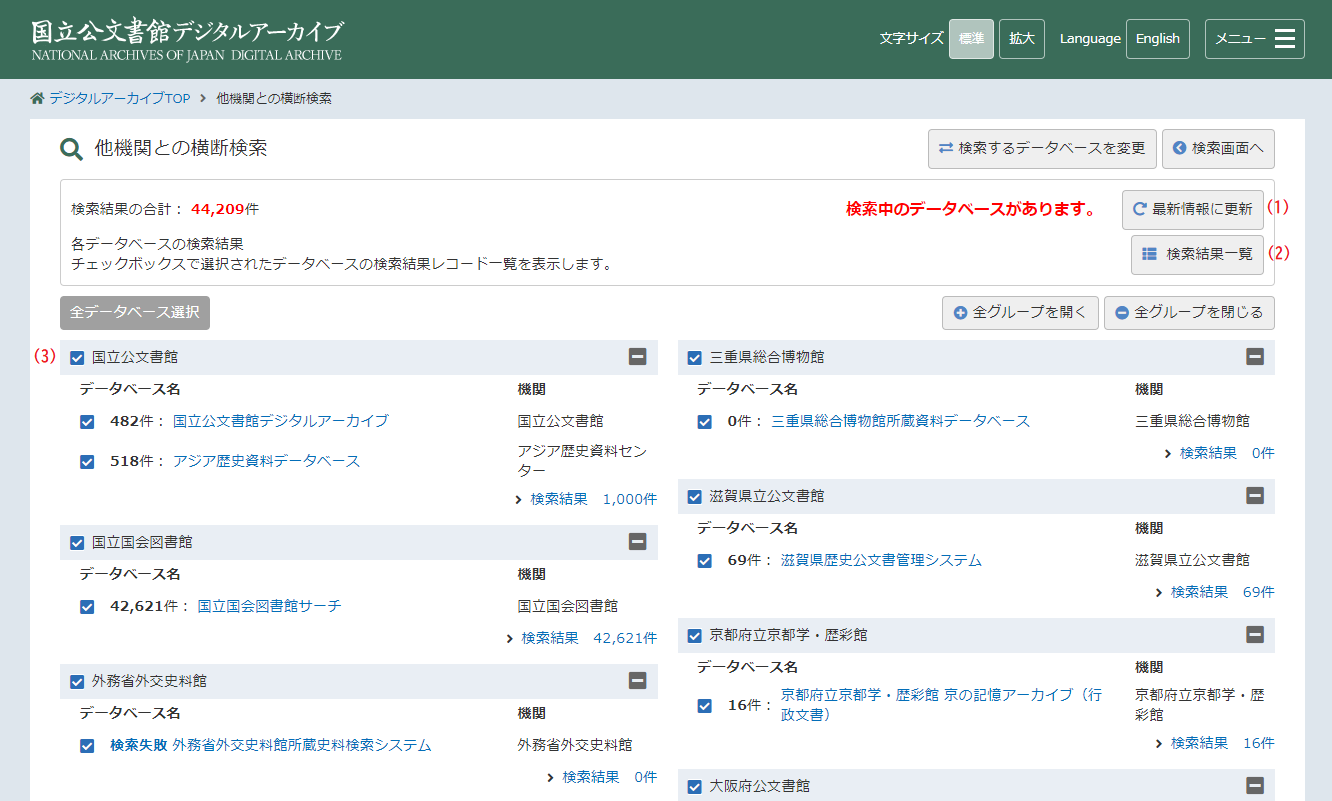
Task: Click the 44,209件 total results text
Action: pyautogui.click(x=225, y=209)
